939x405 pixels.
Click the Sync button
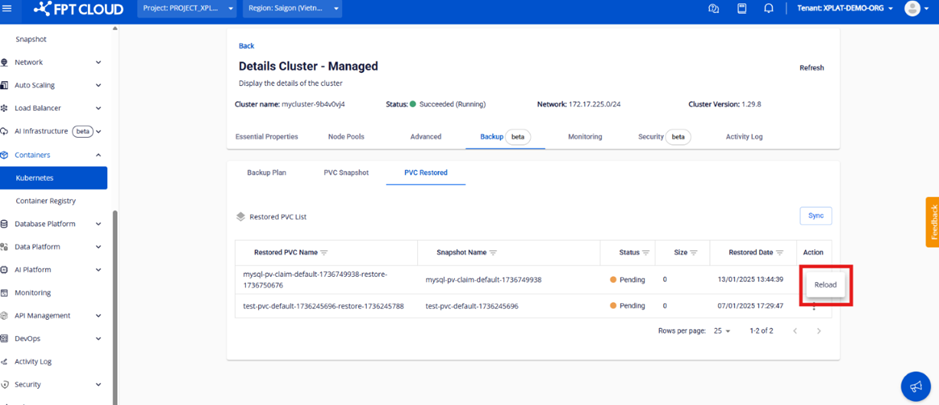[x=815, y=216]
